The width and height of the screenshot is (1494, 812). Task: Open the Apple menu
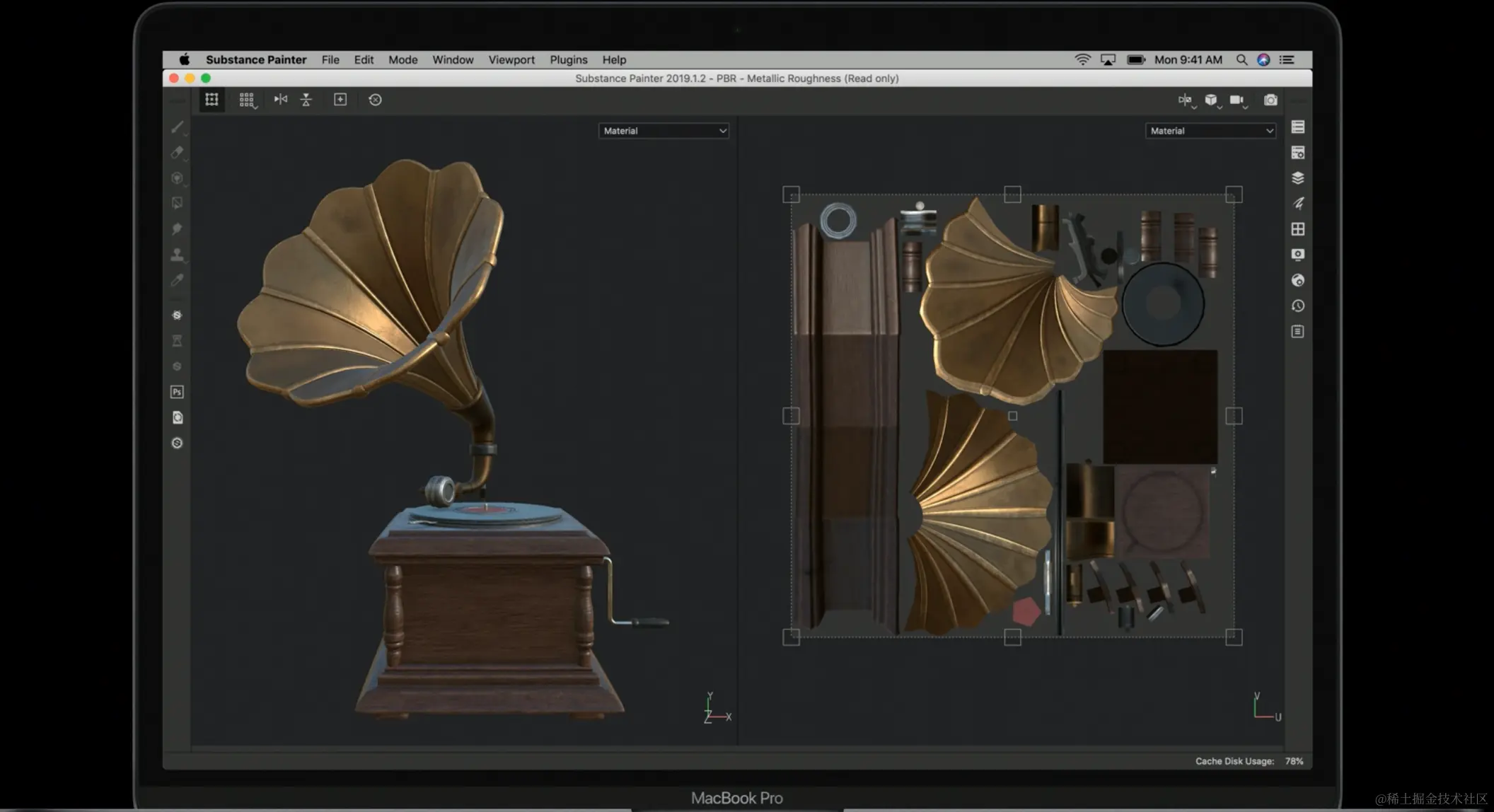coord(184,59)
